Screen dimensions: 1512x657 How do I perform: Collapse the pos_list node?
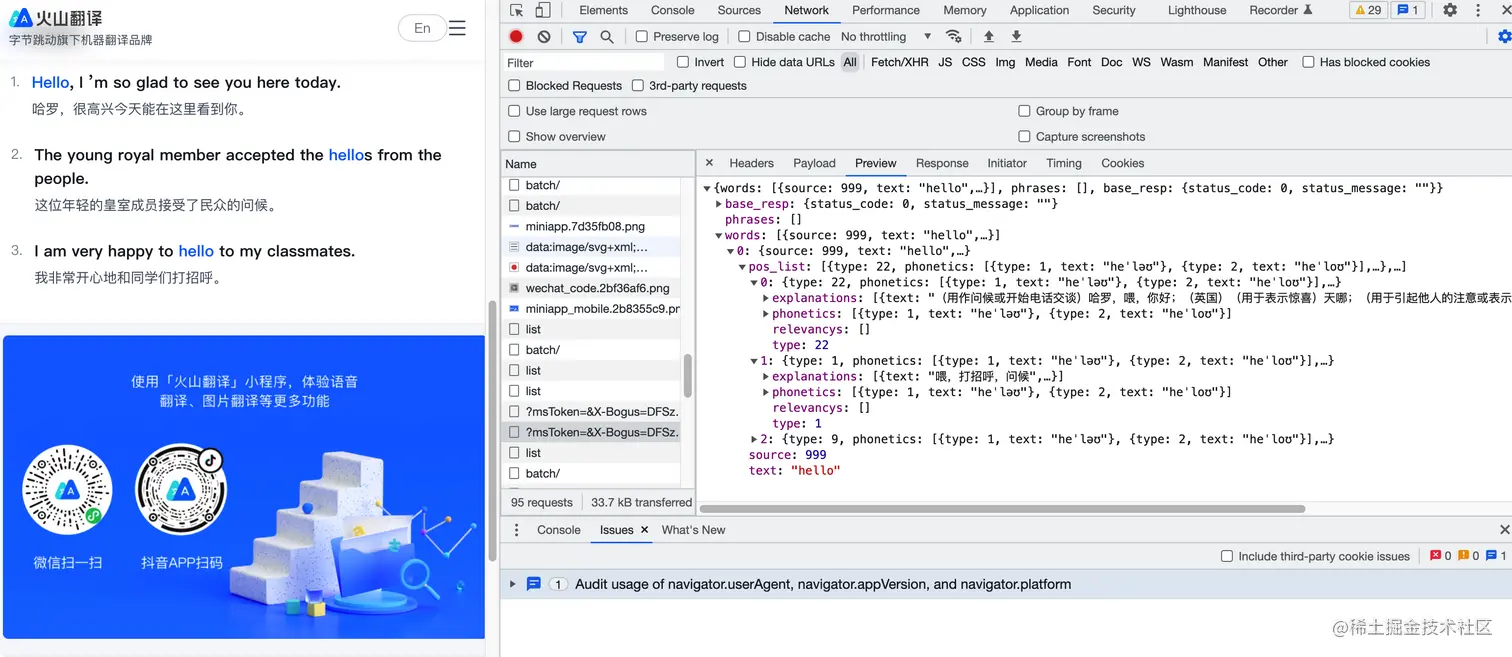[x=742, y=267]
